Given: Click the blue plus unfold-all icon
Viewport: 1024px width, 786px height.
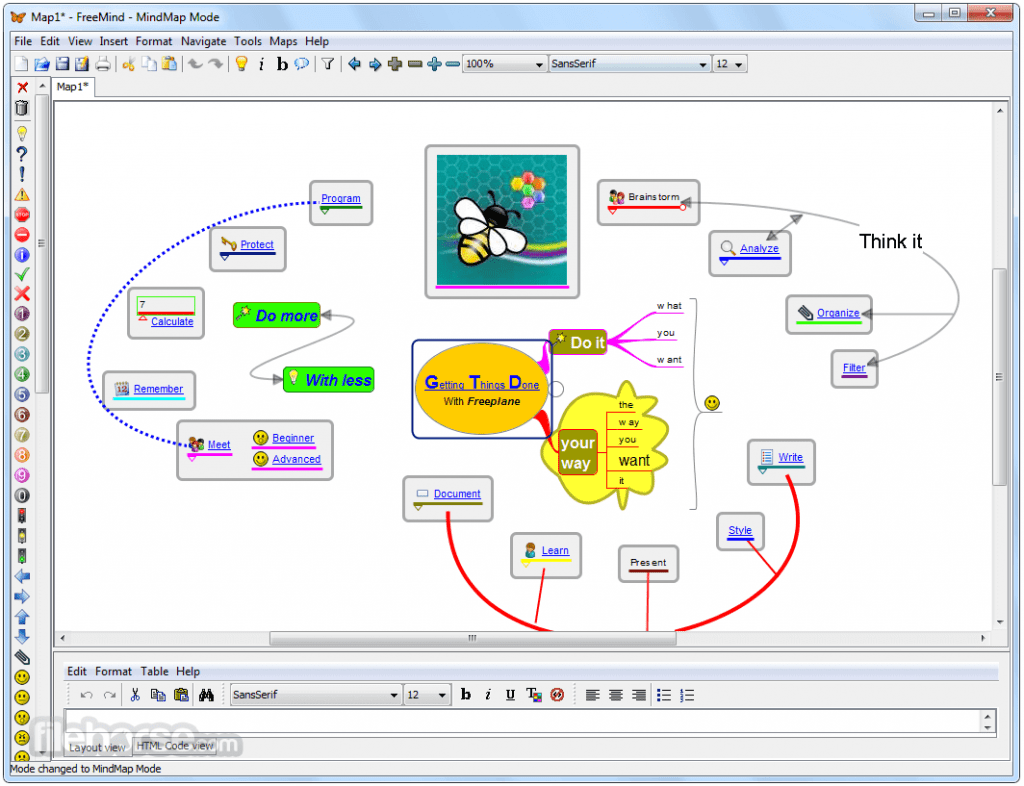Looking at the screenshot, I should [x=434, y=64].
